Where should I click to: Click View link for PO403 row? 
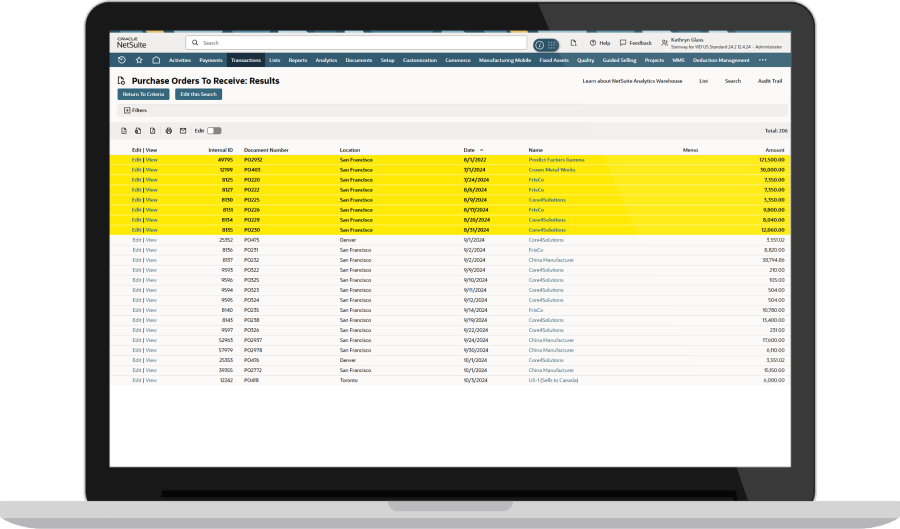pyautogui.click(x=152, y=170)
